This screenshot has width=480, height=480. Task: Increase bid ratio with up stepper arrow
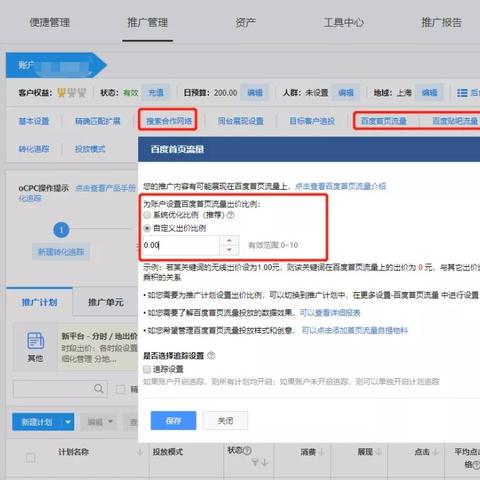click(x=229, y=240)
